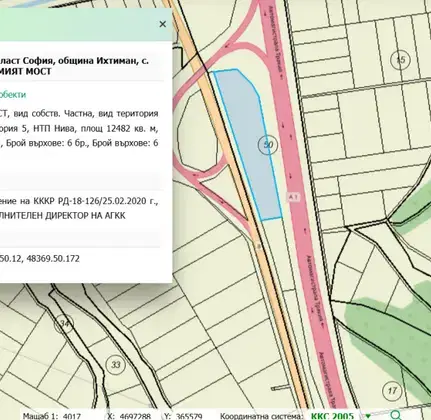This screenshot has width=431, height=420.
Task: Close the parcel information popup
Action: coord(163,24)
